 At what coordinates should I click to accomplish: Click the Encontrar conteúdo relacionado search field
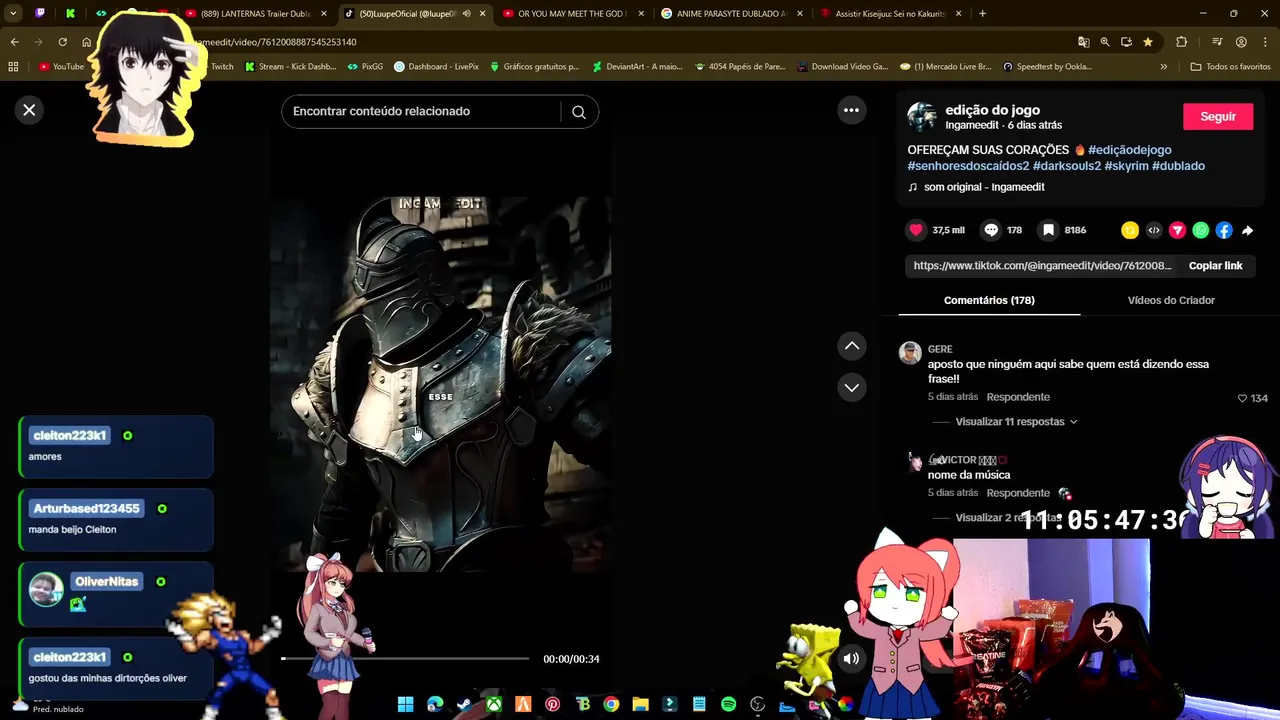(420, 112)
